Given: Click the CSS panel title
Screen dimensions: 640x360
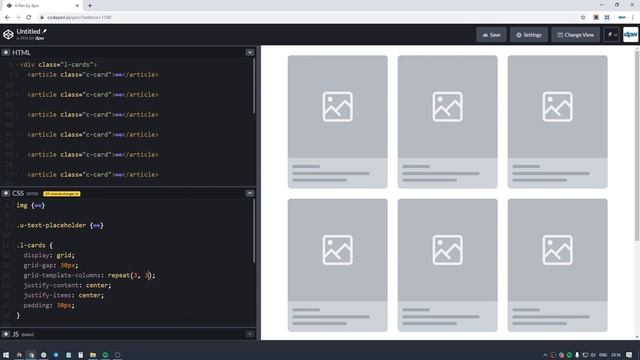Looking at the screenshot, I should point(18,193).
